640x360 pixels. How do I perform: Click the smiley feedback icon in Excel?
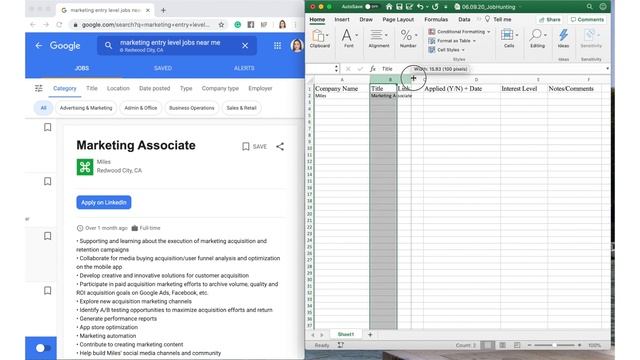602,7
